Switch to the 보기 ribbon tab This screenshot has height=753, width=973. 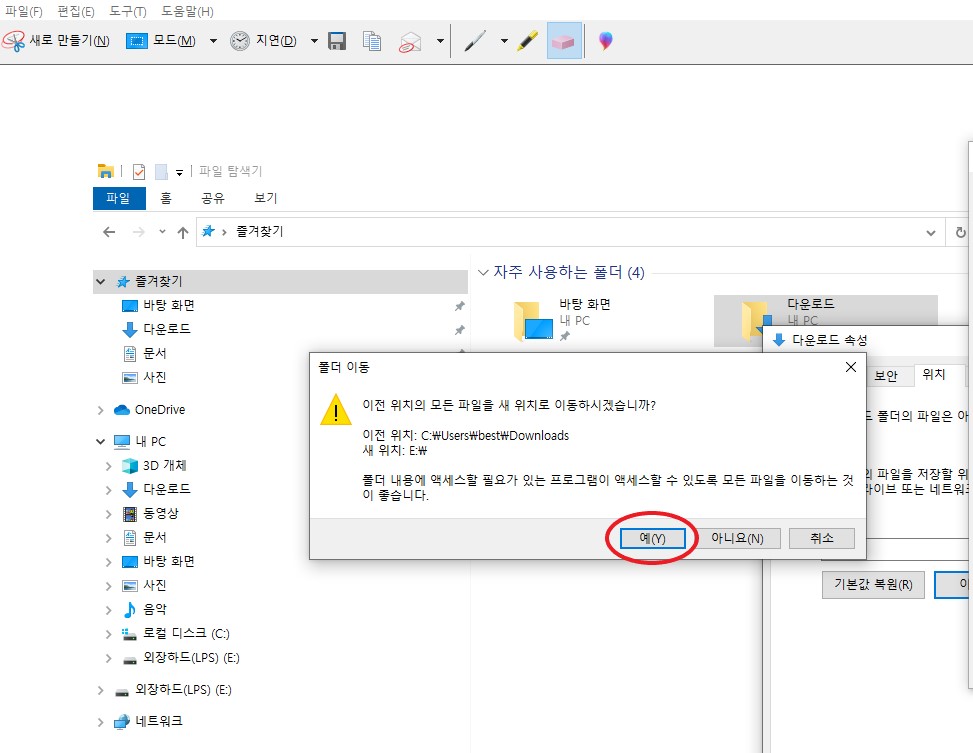tap(266, 198)
